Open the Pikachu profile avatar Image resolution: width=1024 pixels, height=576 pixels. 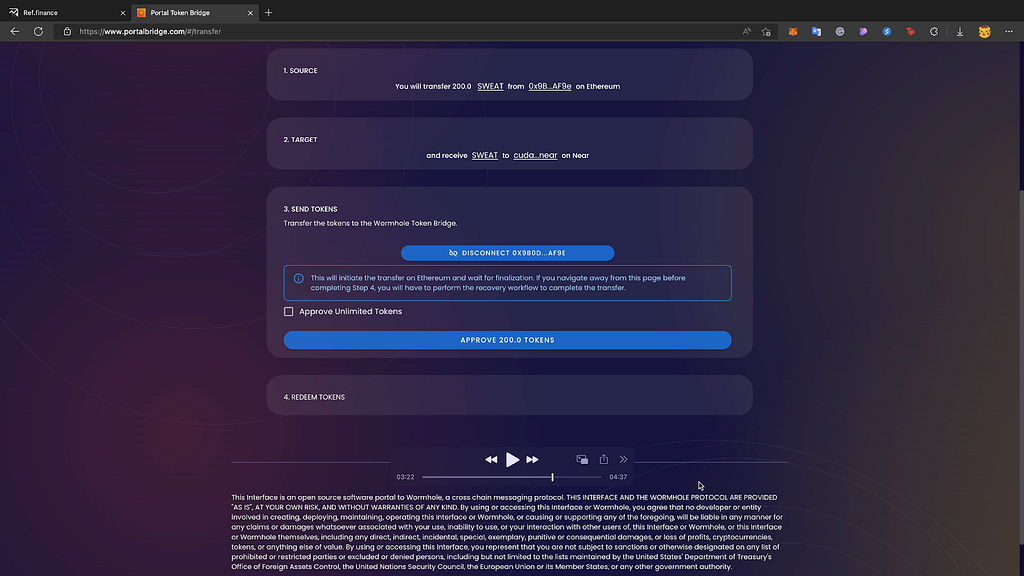[984, 31]
